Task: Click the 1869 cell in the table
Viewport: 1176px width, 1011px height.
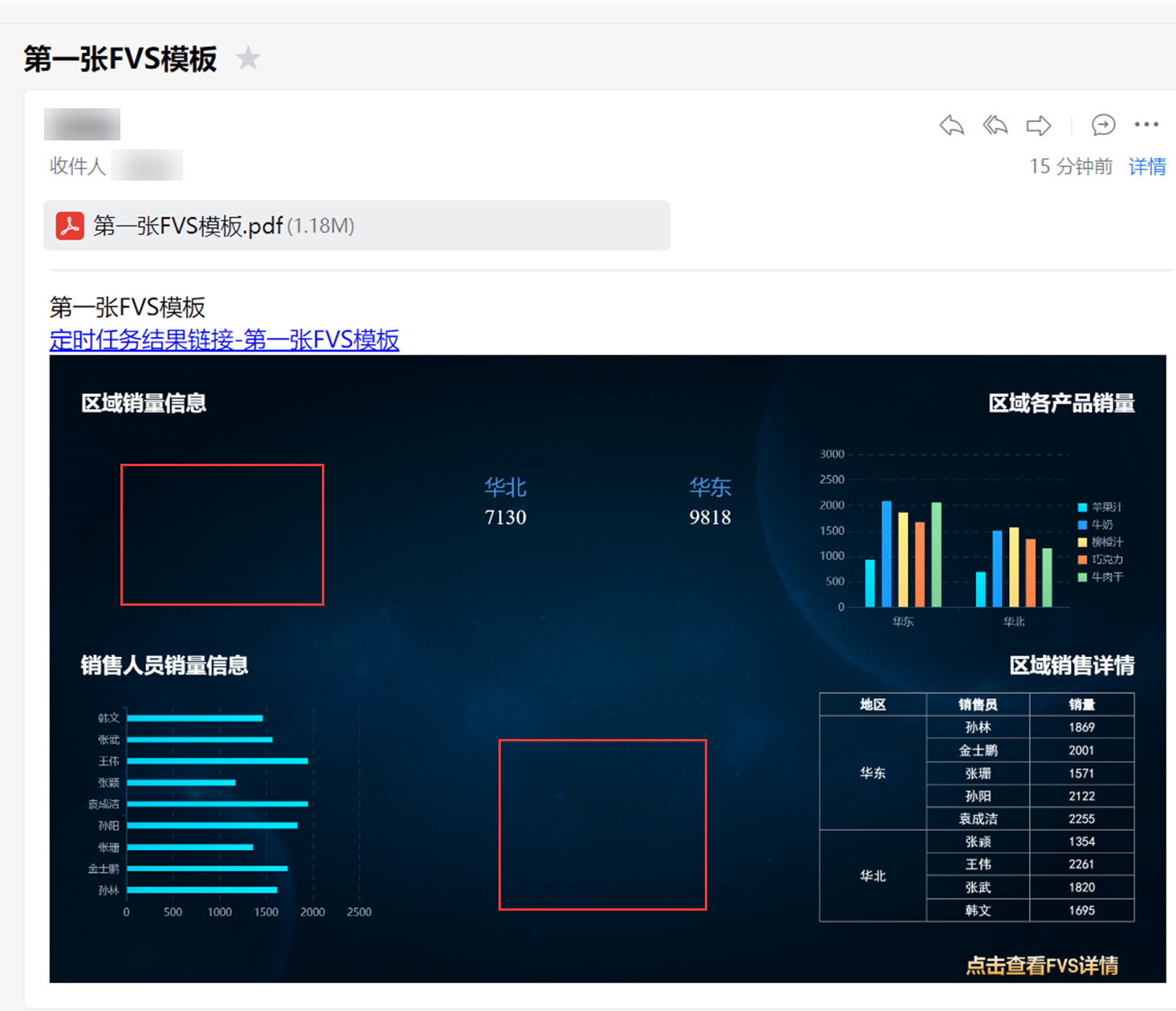Action: click(x=1082, y=728)
